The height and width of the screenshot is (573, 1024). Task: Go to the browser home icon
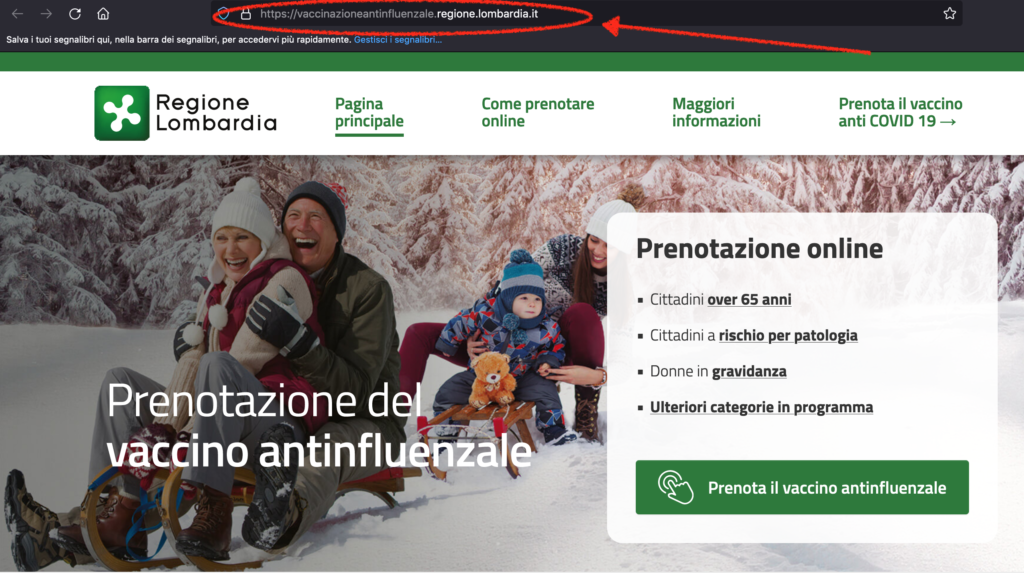pyautogui.click(x=103, y=14)
